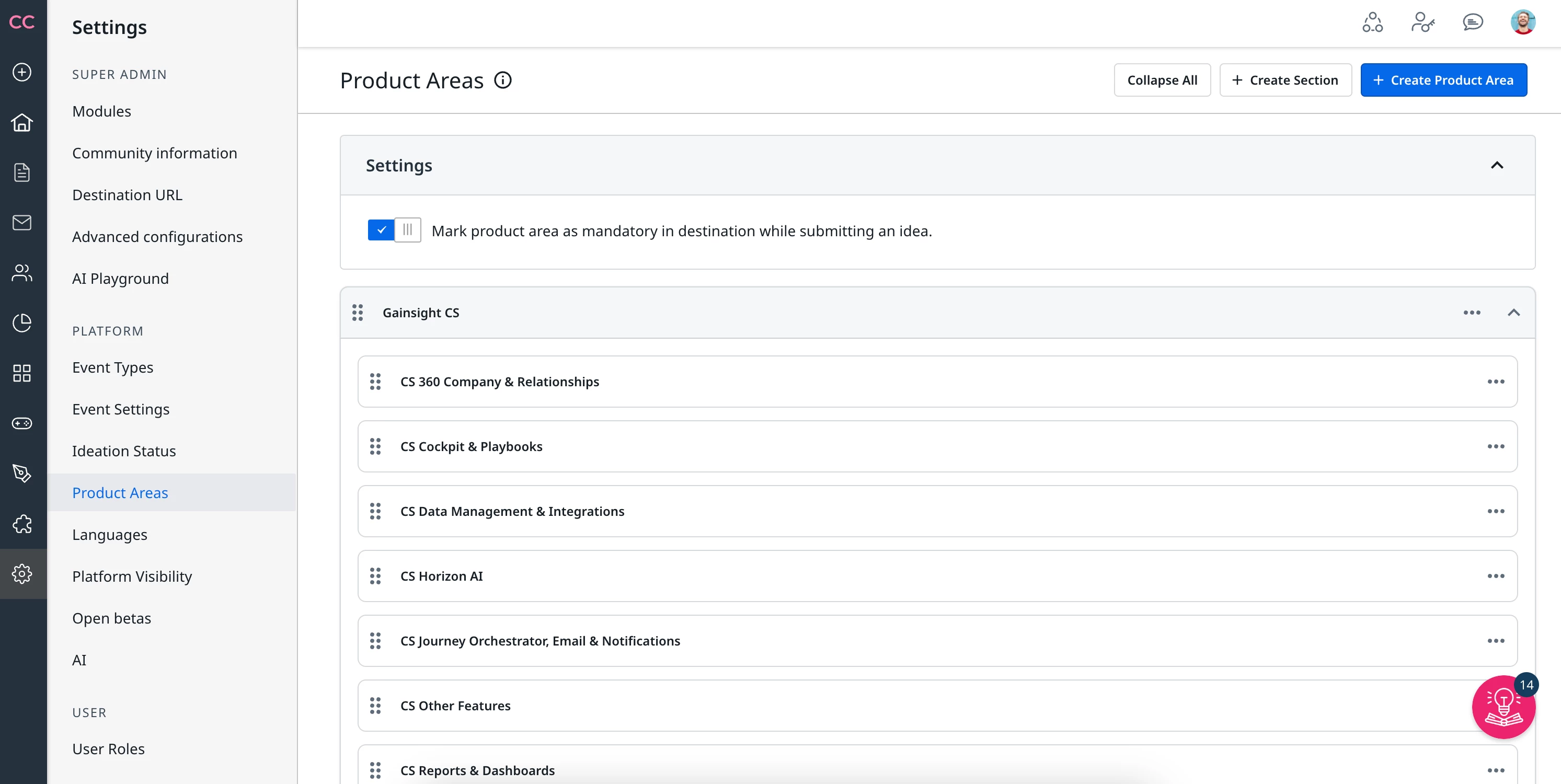Open Community information settings
The height and width of the screenshot is (784, 1561).
click(155, 153)
